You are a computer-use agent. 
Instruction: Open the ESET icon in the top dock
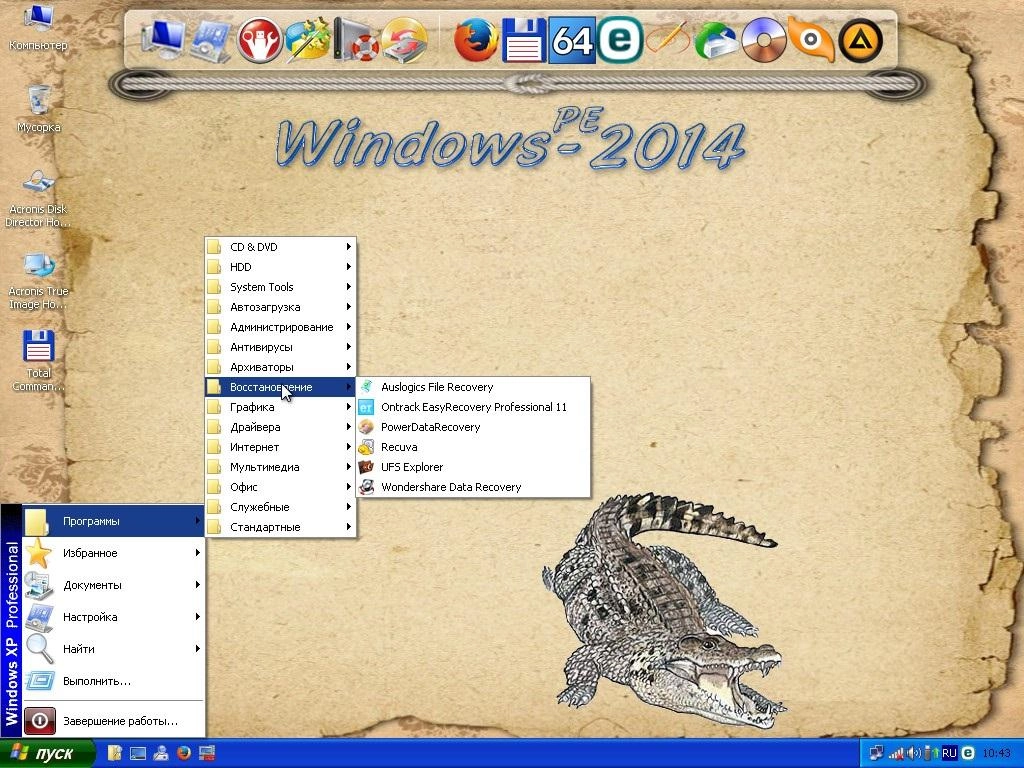click(620, 40)
